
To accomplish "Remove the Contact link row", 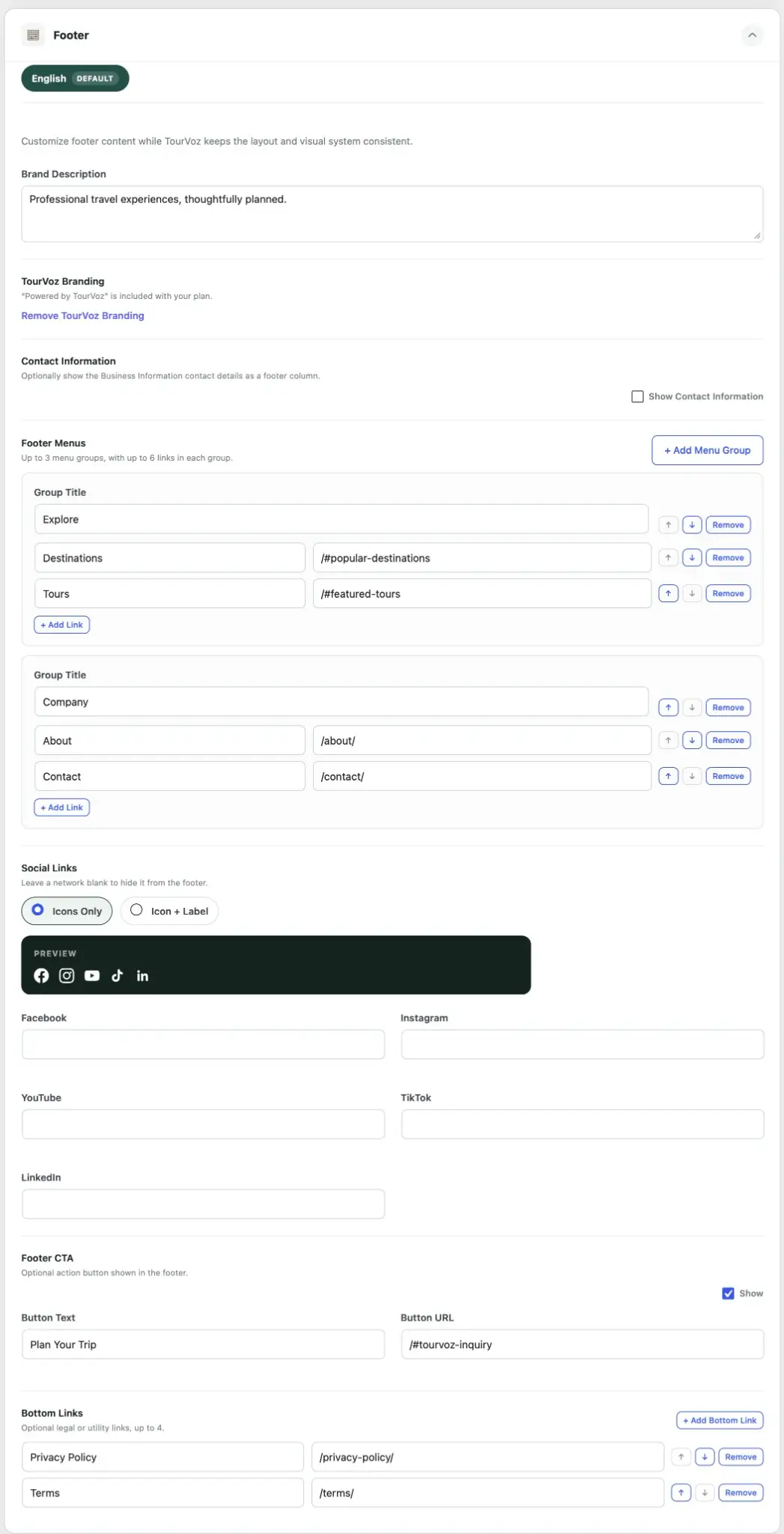I will 728,777.
